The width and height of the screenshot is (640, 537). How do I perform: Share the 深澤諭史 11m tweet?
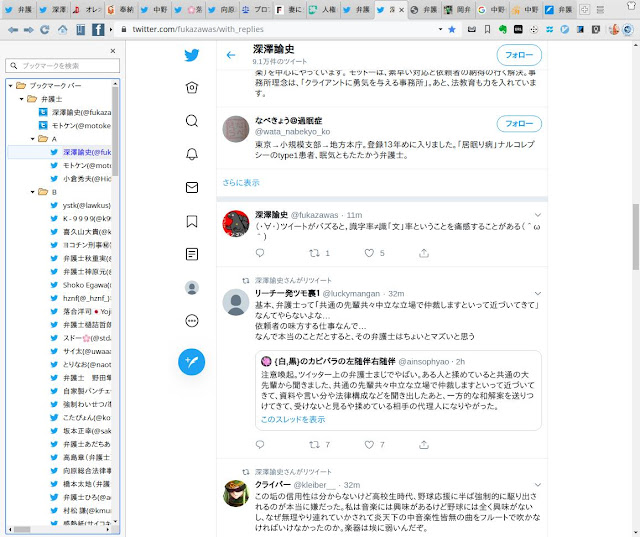[424, 253]
